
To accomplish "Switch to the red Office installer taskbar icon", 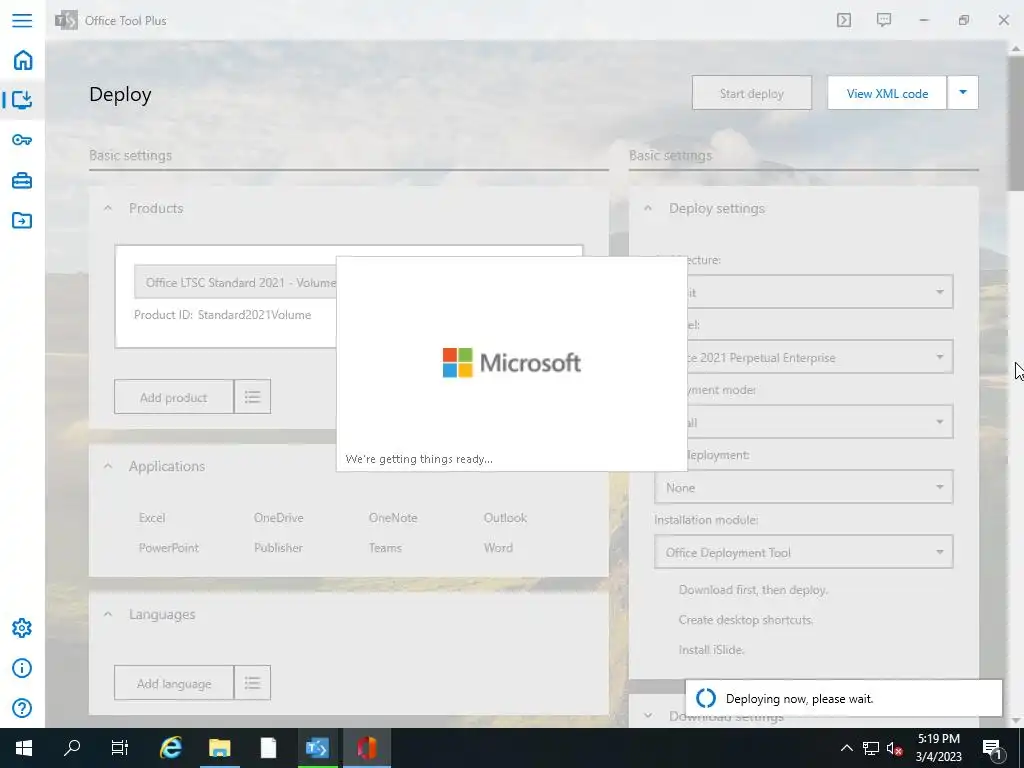I will point(366,748).
